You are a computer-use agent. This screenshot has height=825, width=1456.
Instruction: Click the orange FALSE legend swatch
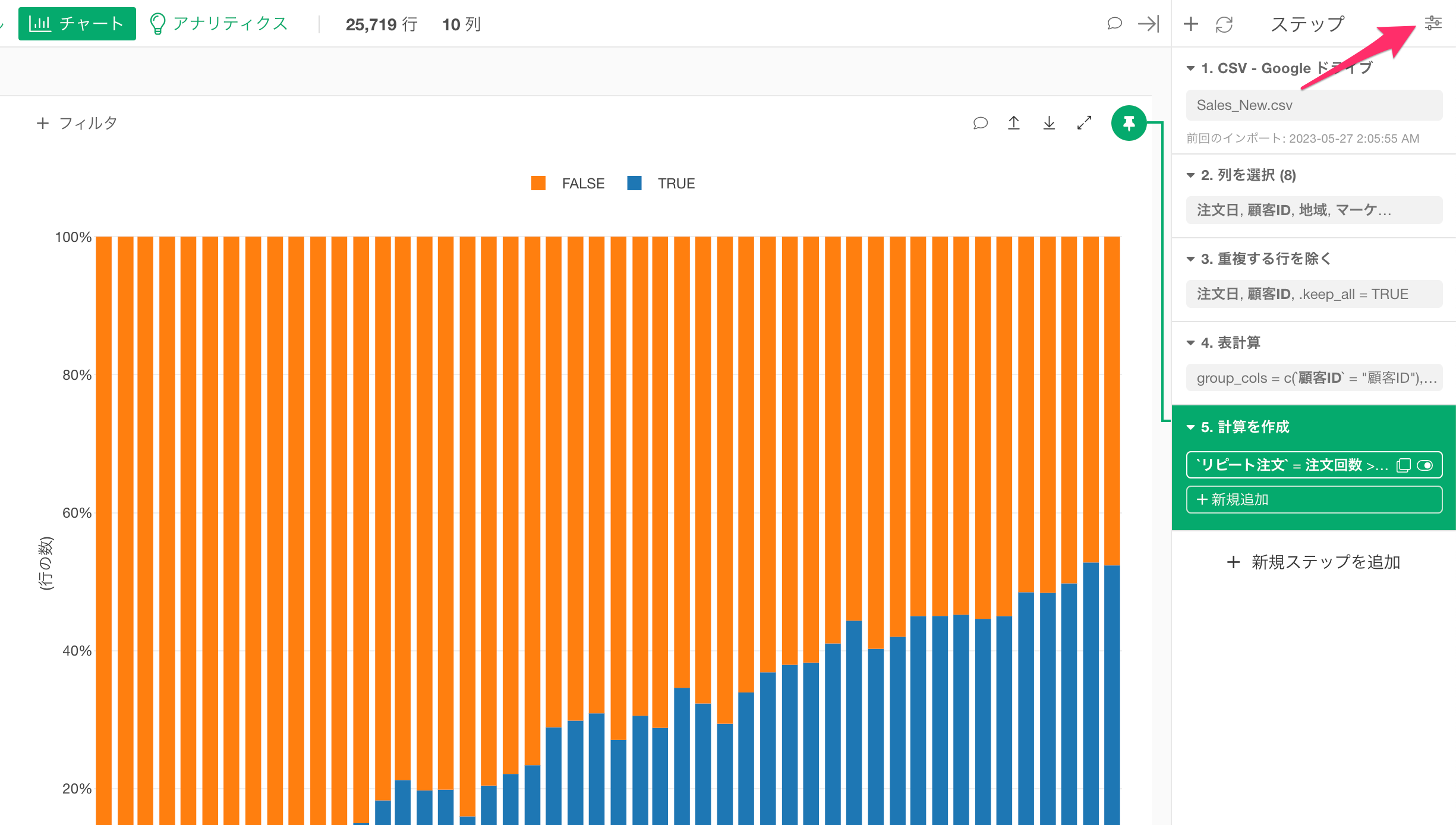point(538,183)
